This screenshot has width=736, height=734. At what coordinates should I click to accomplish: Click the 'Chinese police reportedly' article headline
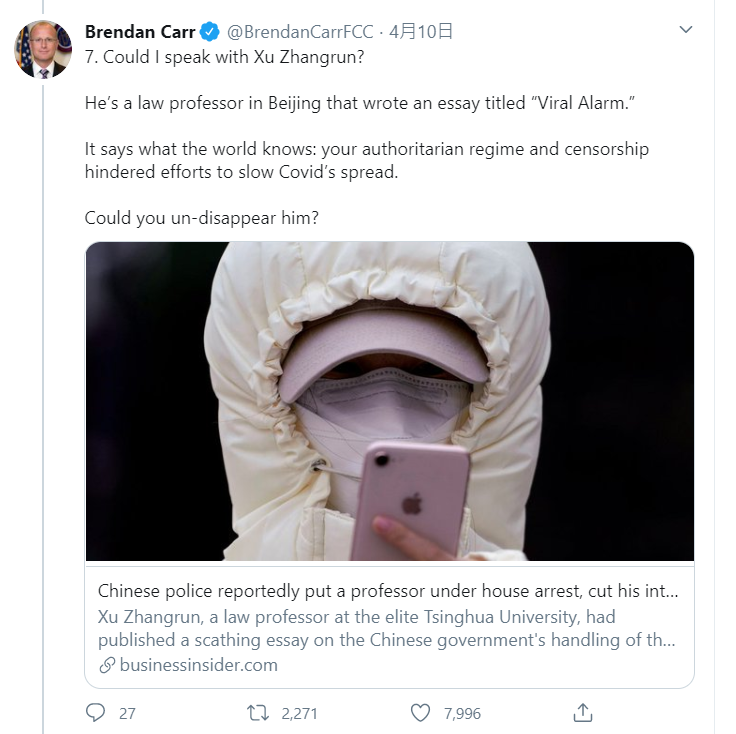coord(388,591)
